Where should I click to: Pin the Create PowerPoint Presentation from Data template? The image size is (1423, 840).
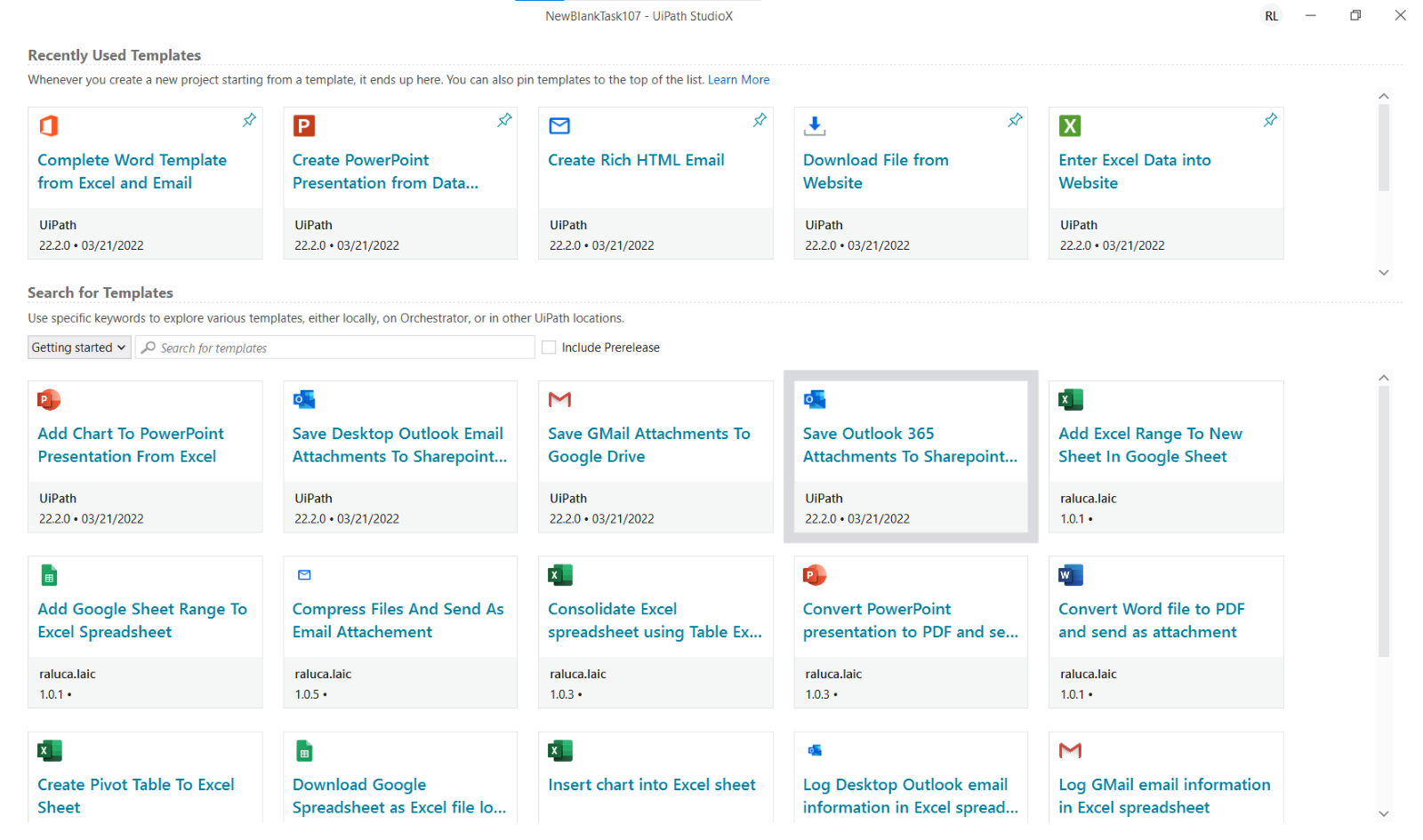[x=504, y=120]
